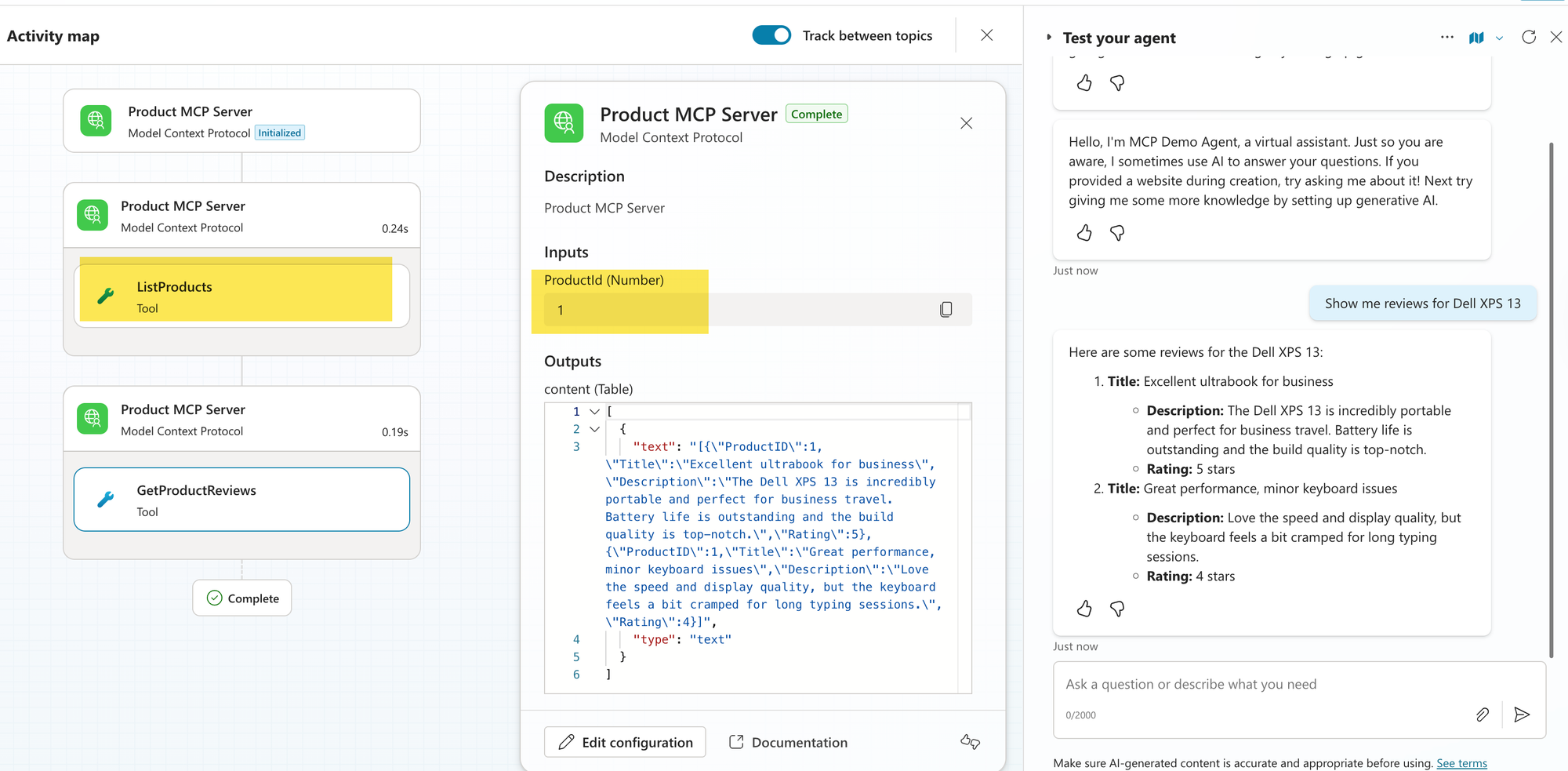Thumbs down the greeting message
Viewport: 1568px width, 771px height.
(1117, 233)
